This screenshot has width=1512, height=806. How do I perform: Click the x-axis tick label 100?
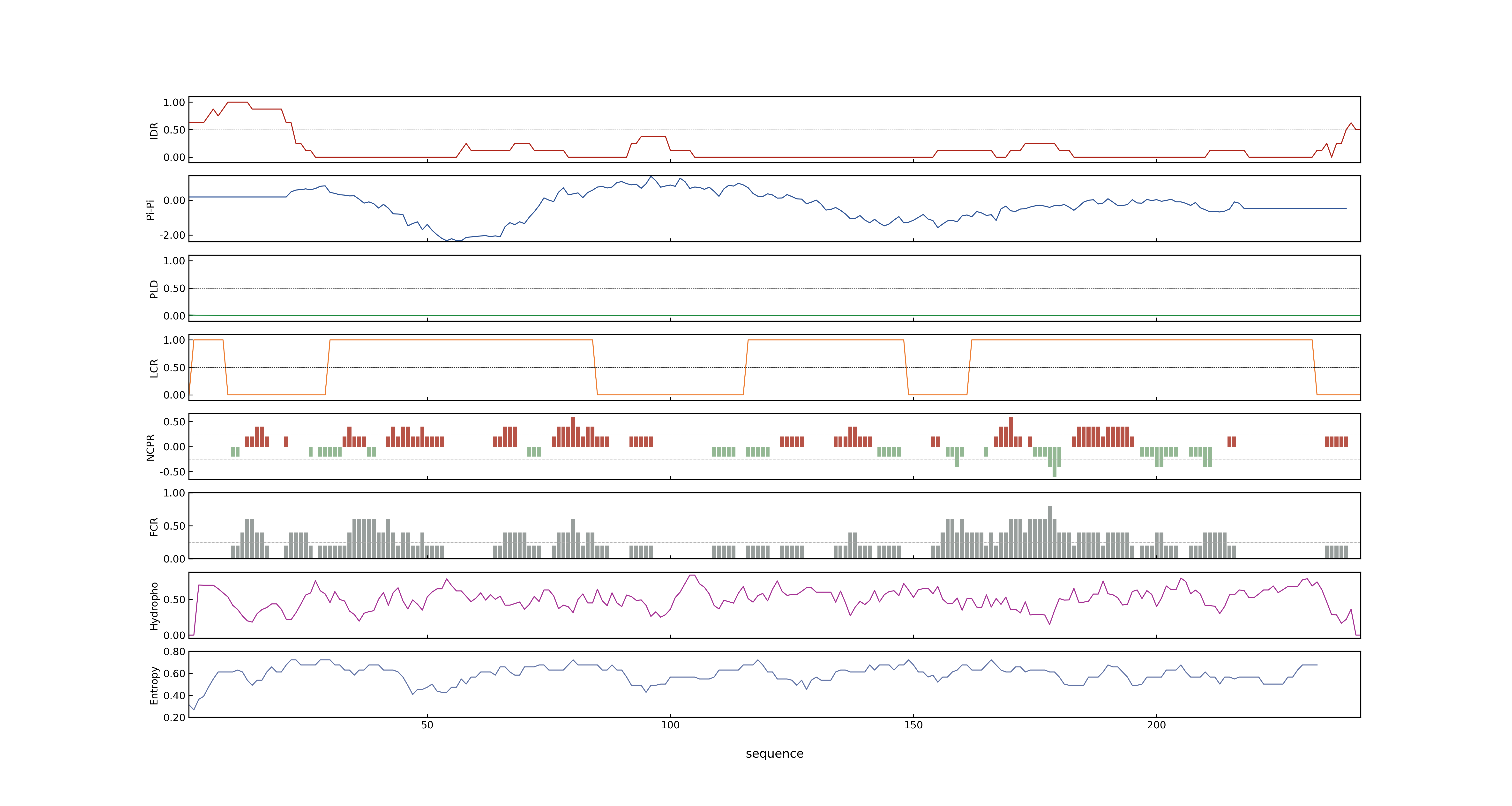click(x=670, y=725)
